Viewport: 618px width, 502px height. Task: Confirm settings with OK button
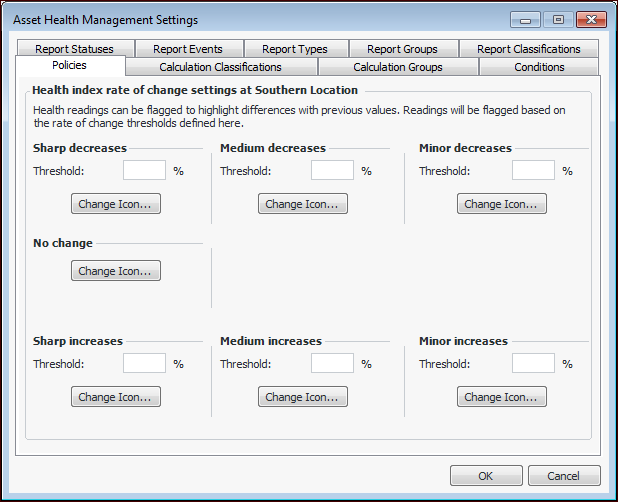click(486, 476)
